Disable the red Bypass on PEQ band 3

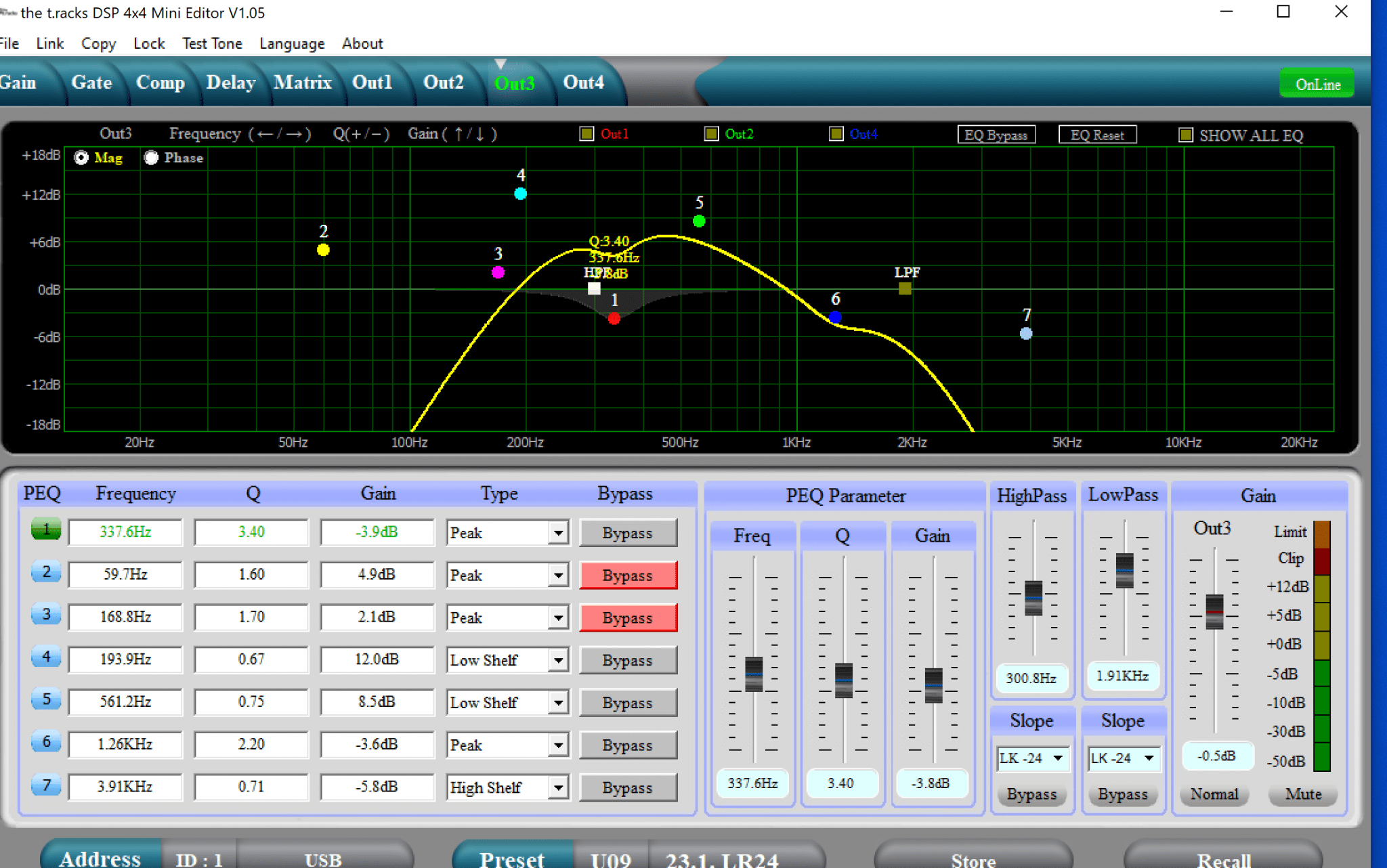click(628, 617)
